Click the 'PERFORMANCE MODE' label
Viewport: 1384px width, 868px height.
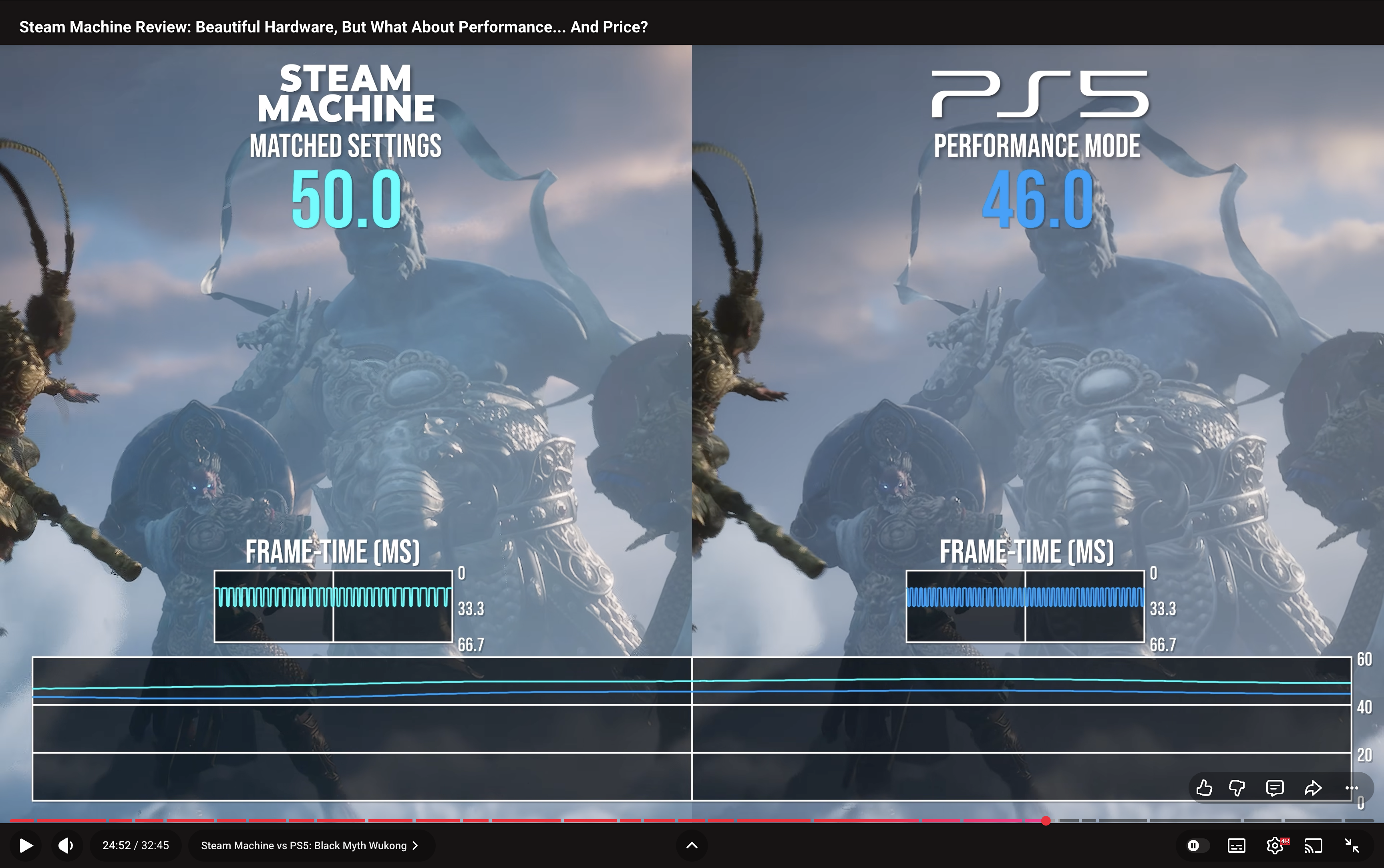pos(1037,146)
